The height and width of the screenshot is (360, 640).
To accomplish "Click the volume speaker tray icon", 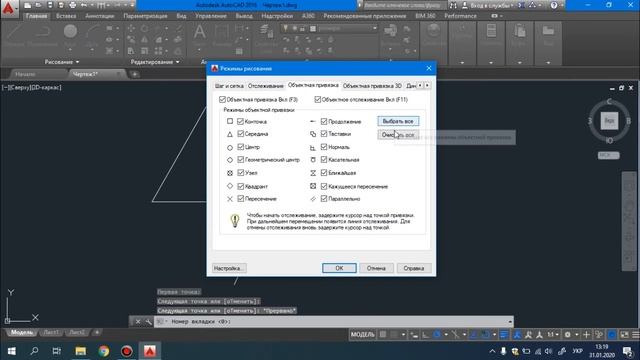I will click(x=549, y=351).
